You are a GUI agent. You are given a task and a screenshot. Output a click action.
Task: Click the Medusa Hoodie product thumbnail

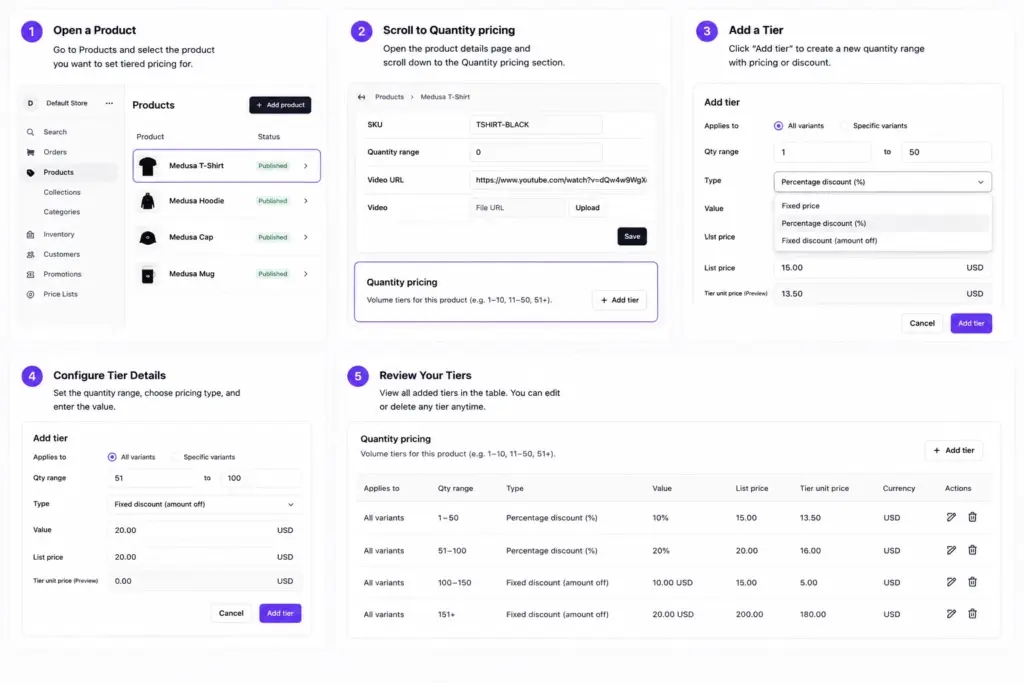pyautogui.click(x=148, y=201)
